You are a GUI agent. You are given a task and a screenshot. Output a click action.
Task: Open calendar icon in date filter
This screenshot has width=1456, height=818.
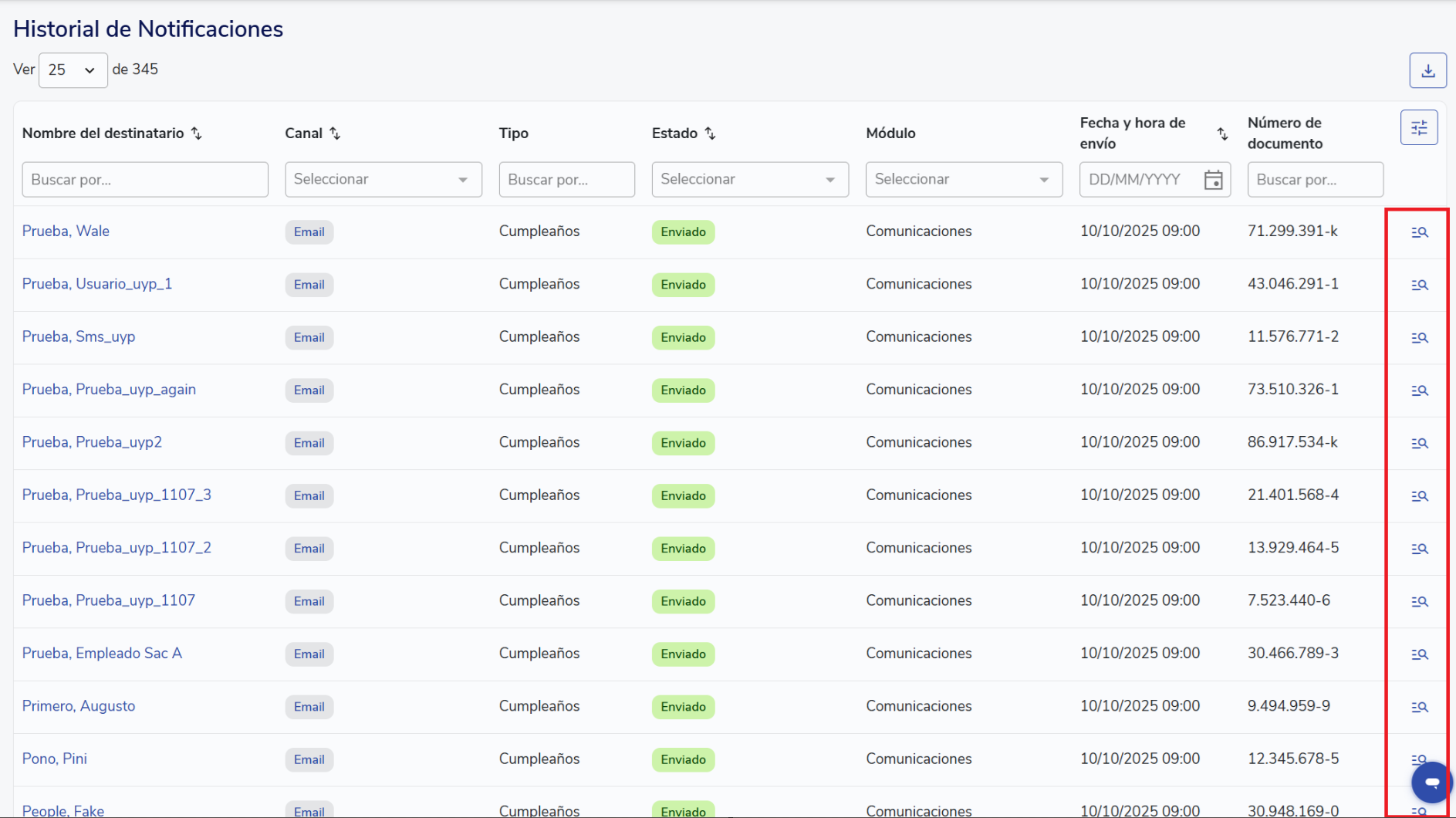(1213, 180)
